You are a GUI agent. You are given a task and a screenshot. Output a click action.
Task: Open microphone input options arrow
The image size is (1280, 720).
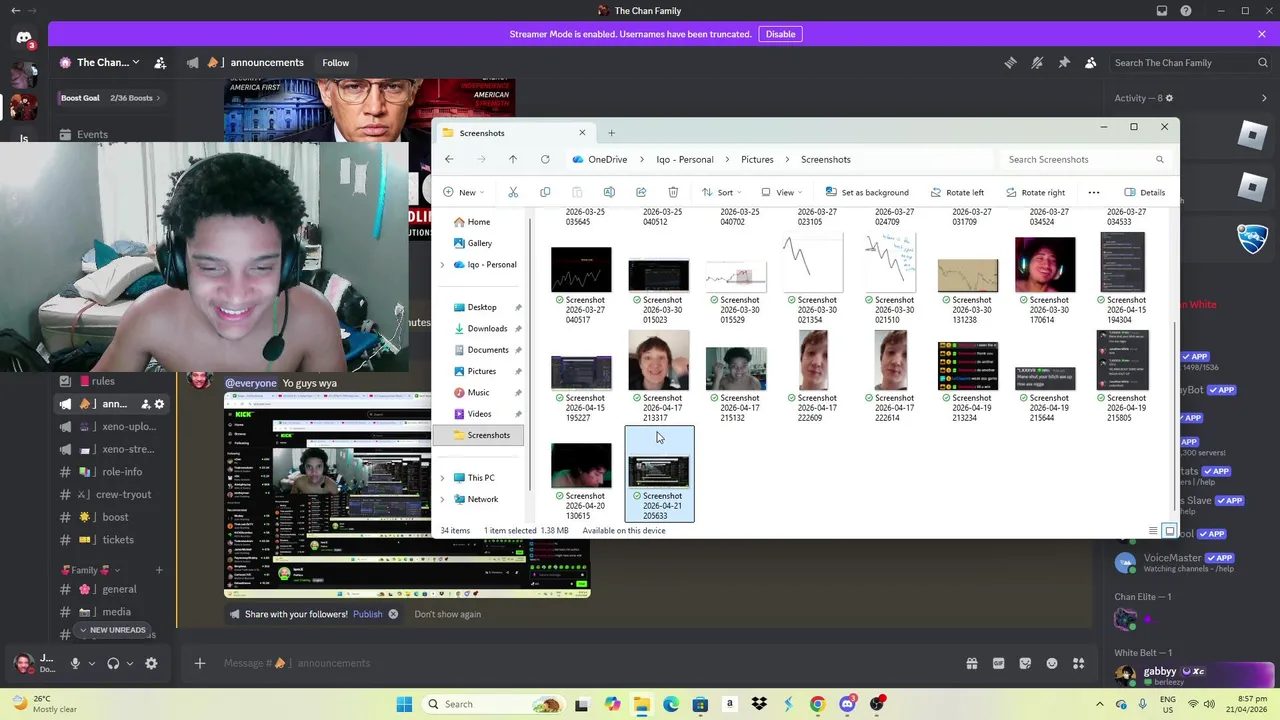tap(92, 663)
